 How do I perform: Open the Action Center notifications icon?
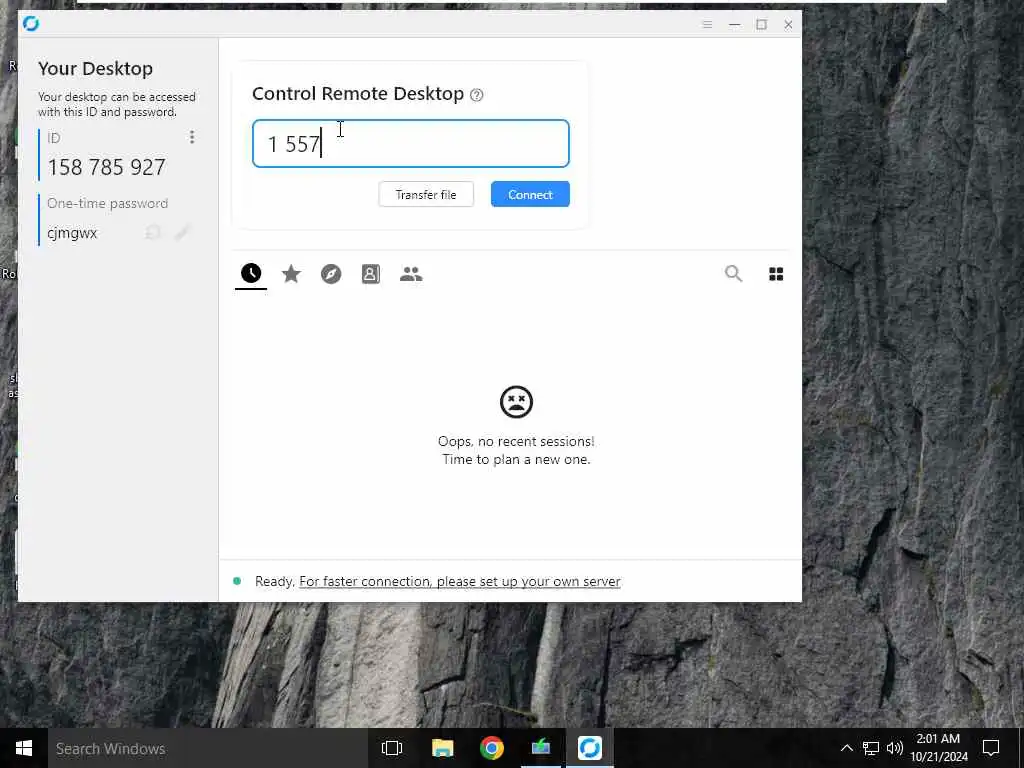click(991, 748)
